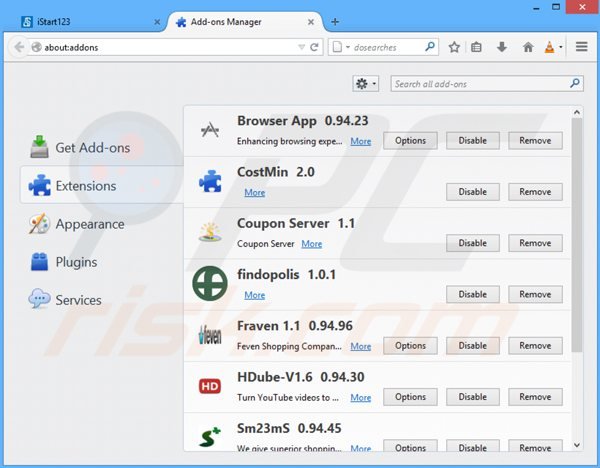Click the Fraven extension logo

point(210,335)
